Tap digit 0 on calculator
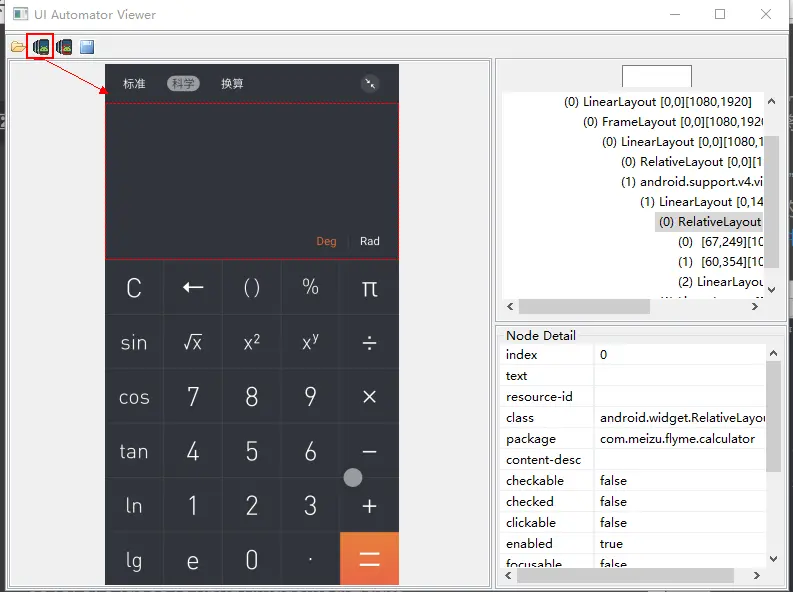 (251, 560)
